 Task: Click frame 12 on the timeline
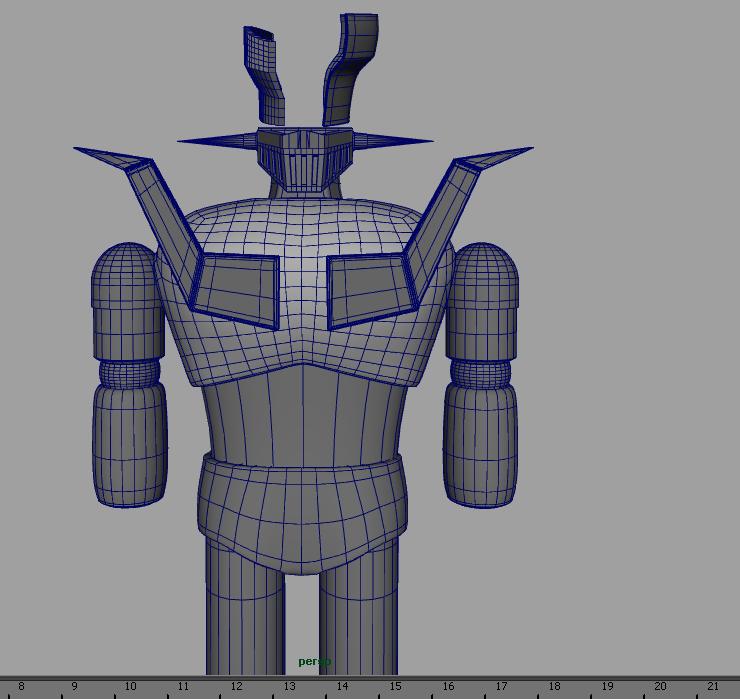(x=236, y=686)
